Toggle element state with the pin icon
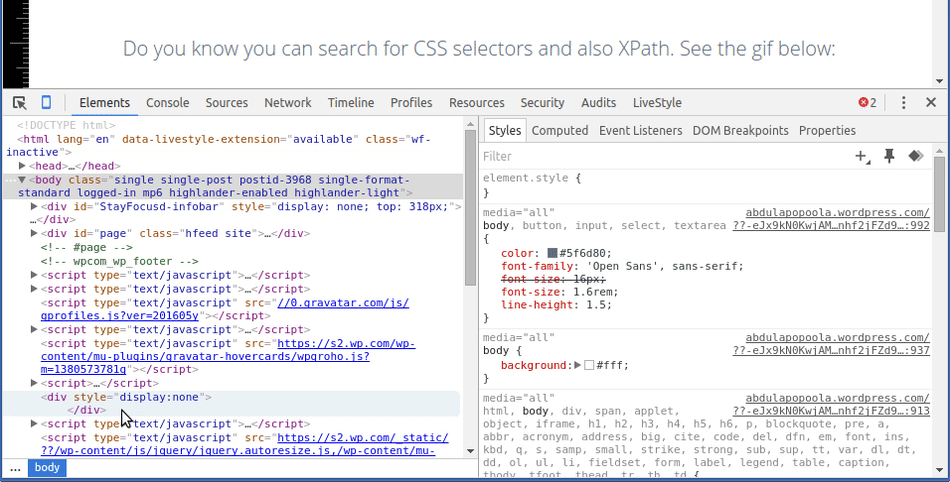The width and height of the screenshot is (950, 482). pyautogui.click(x=889, y=156)
